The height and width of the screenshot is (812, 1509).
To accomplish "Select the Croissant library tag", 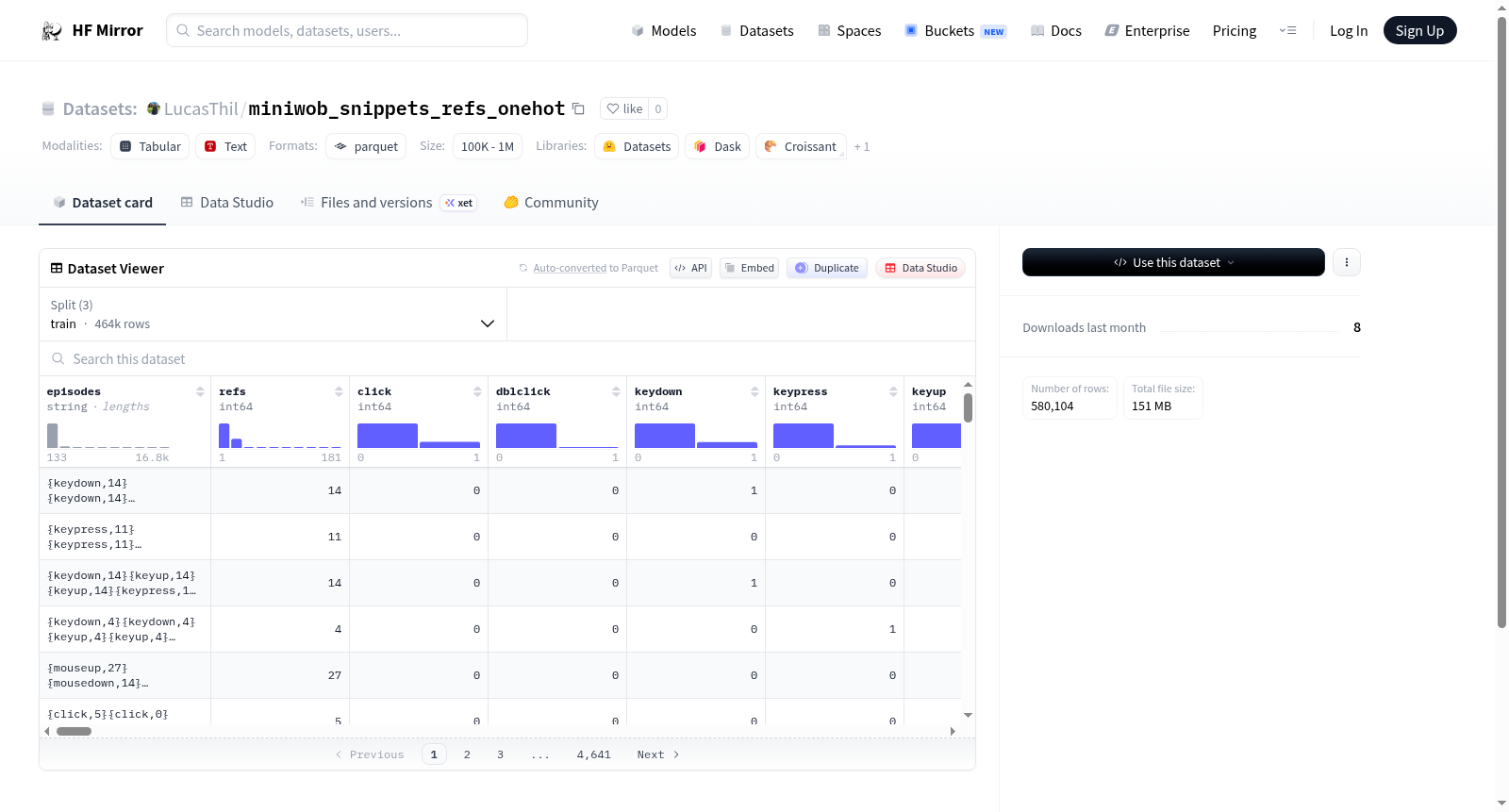I will point(800,146).
